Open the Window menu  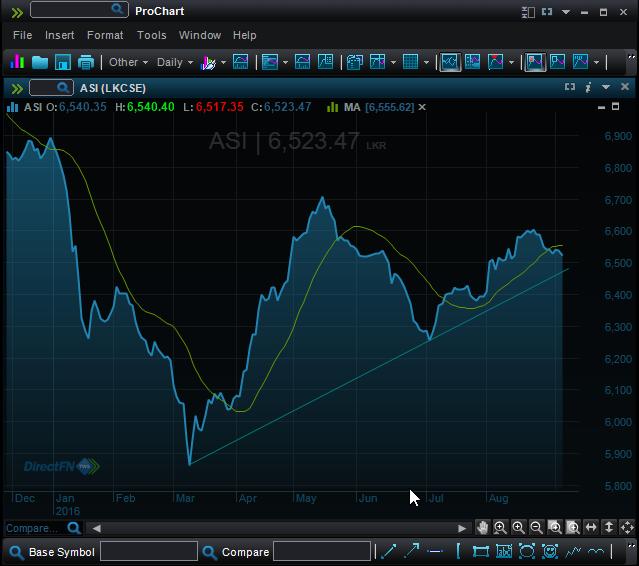coord(200,35)
